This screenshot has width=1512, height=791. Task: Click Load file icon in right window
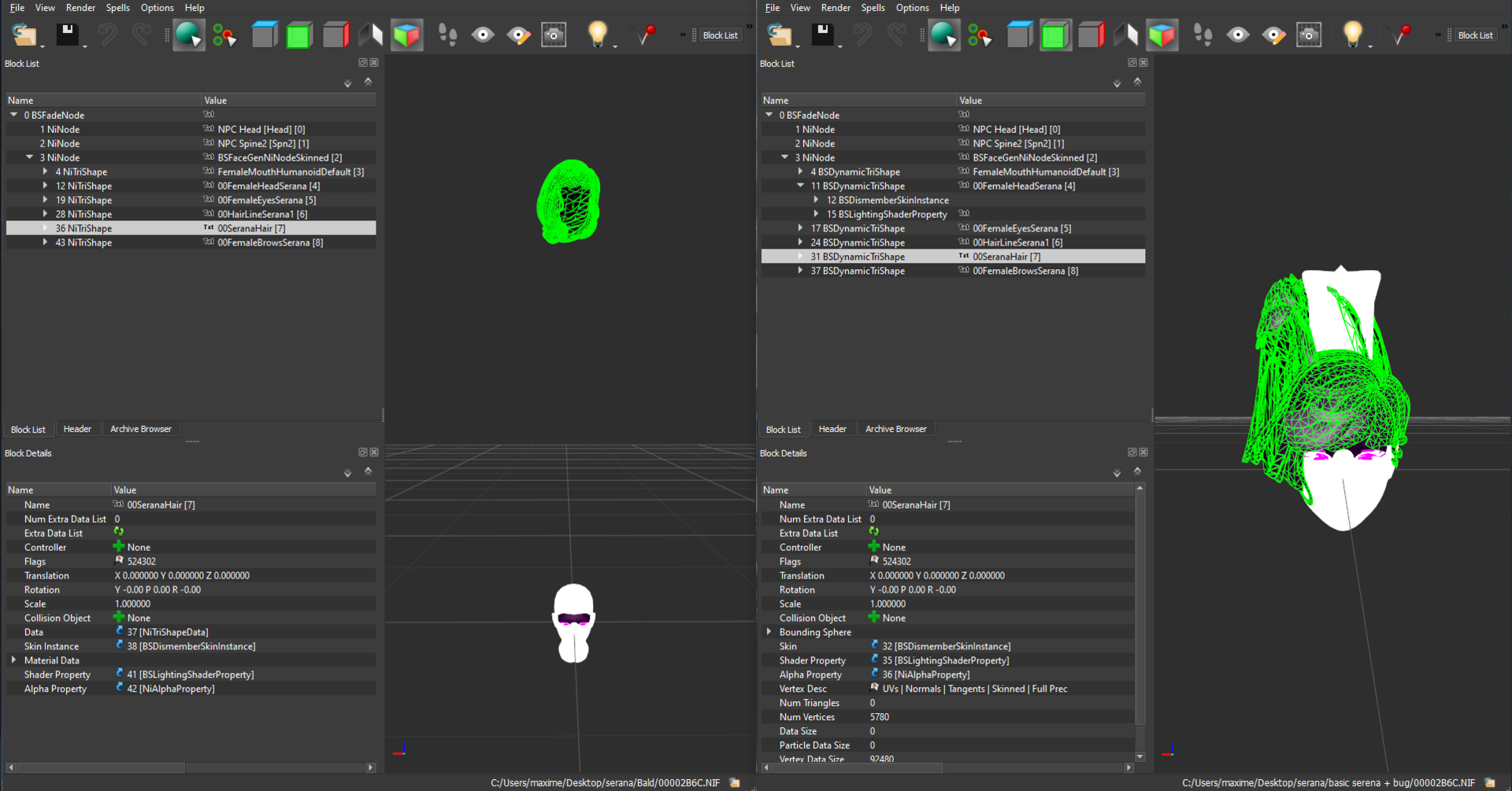click(x=780, y=35)
